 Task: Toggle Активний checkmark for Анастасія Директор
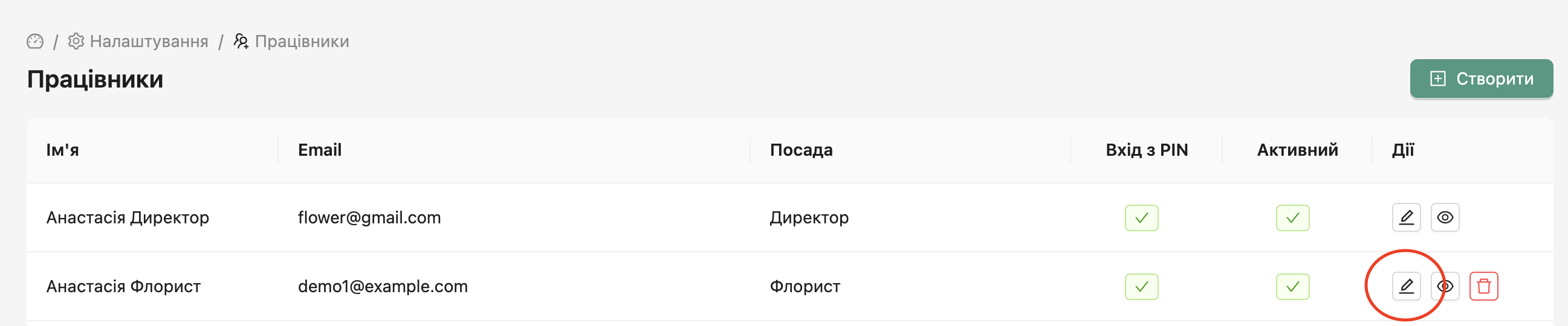[1292, 218]
